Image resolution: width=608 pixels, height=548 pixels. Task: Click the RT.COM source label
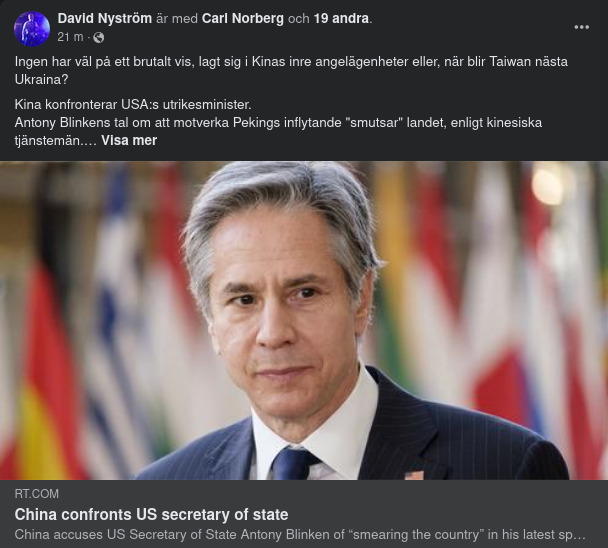tap(37, 494)
